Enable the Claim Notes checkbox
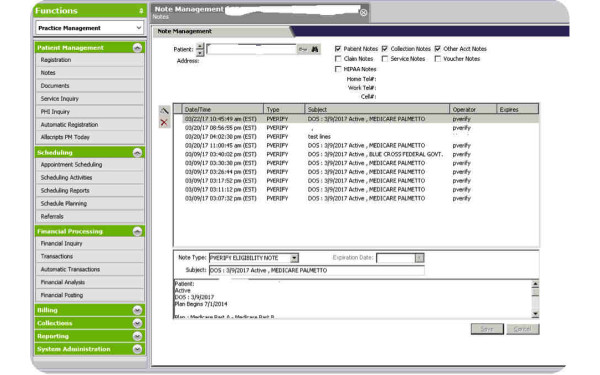Viewport: 600px width, 375px height. (x=338, y=59)
